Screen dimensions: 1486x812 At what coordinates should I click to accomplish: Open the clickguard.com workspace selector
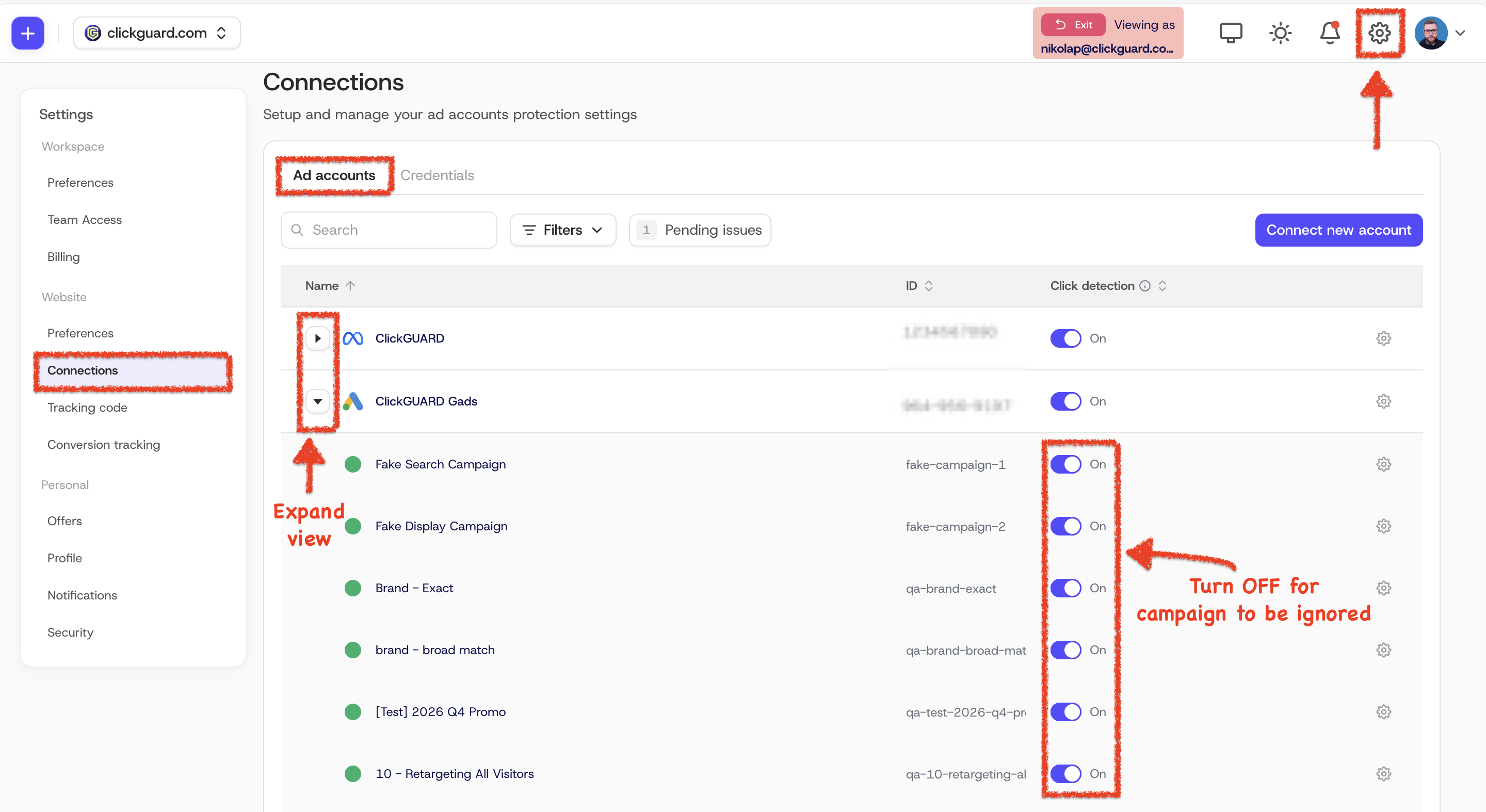click(157, 33)
